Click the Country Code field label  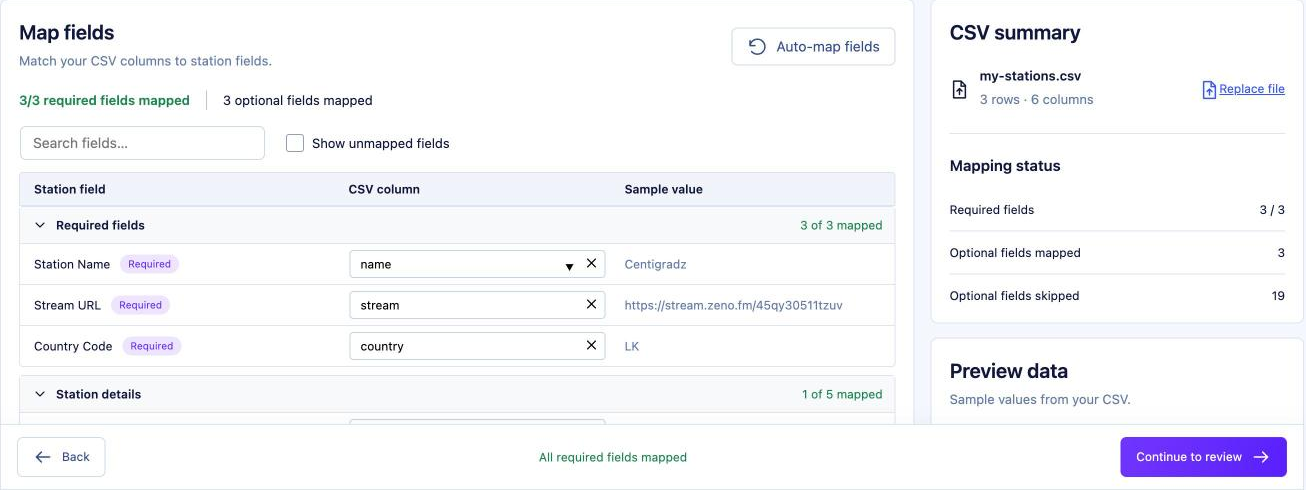pos(73,346)
